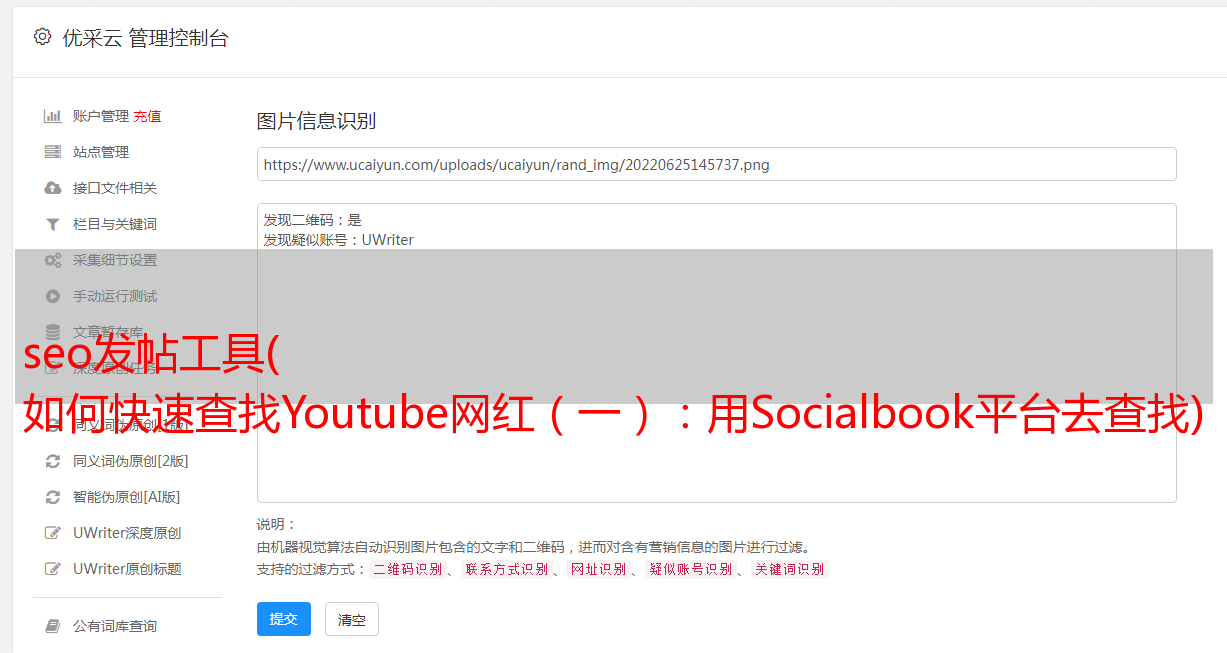Image resolution: width=1227 pixels, height=653 pixels.
Task: Click the gear icon beside 优采云 管理控制台
Action: (x=42, y=37)
